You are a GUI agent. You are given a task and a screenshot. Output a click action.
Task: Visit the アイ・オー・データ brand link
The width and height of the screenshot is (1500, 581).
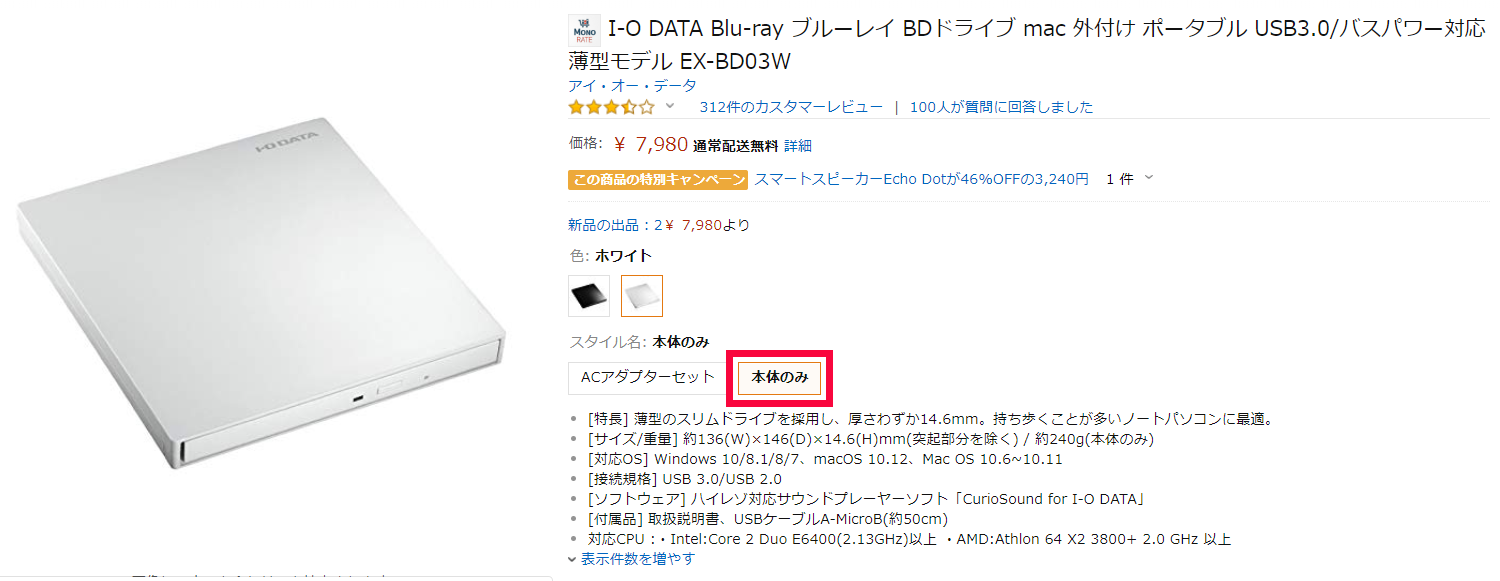[632, 86]
